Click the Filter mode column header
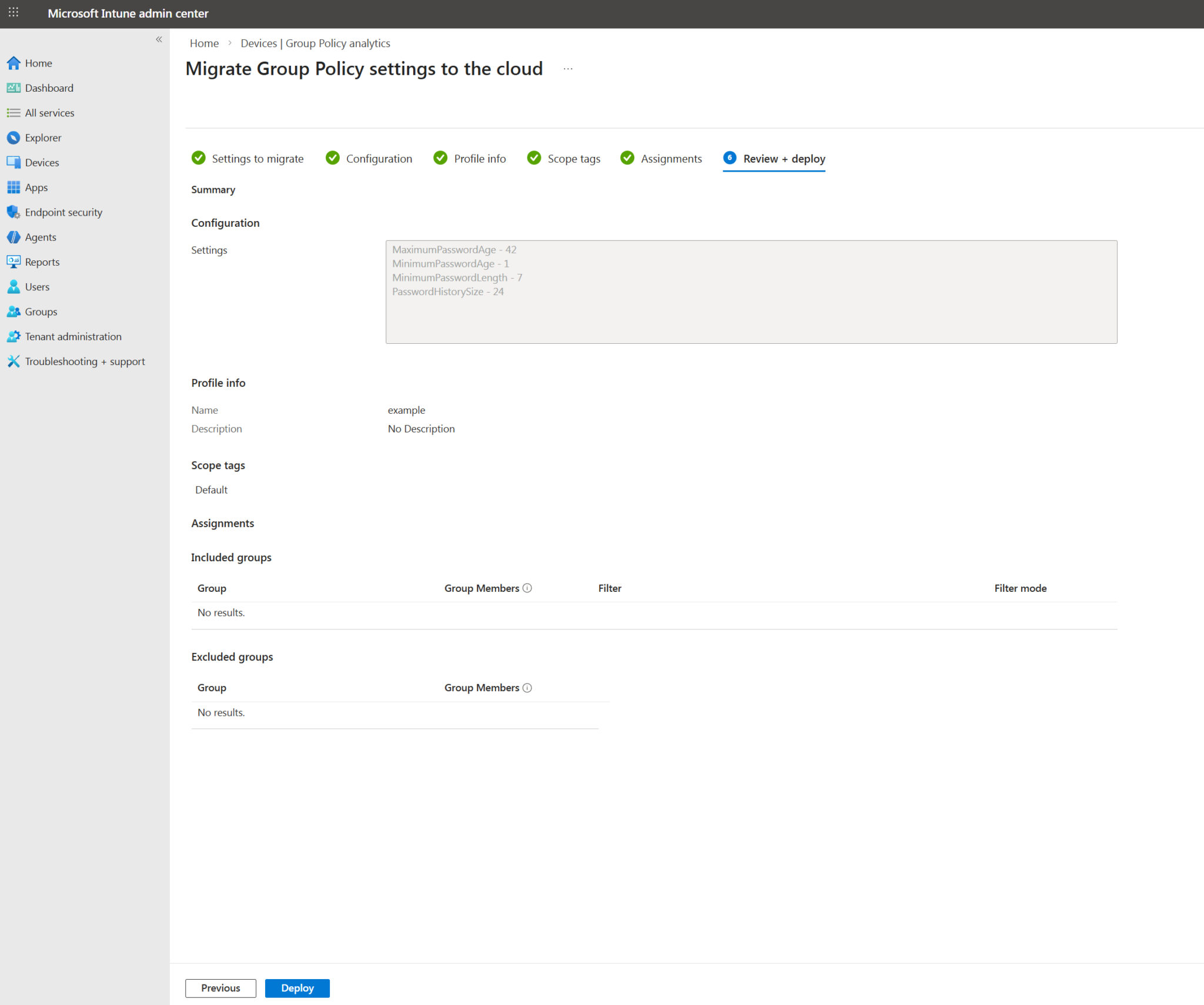The image size is (1204, 1005). pyautogui.click(x=1021, y=588)
